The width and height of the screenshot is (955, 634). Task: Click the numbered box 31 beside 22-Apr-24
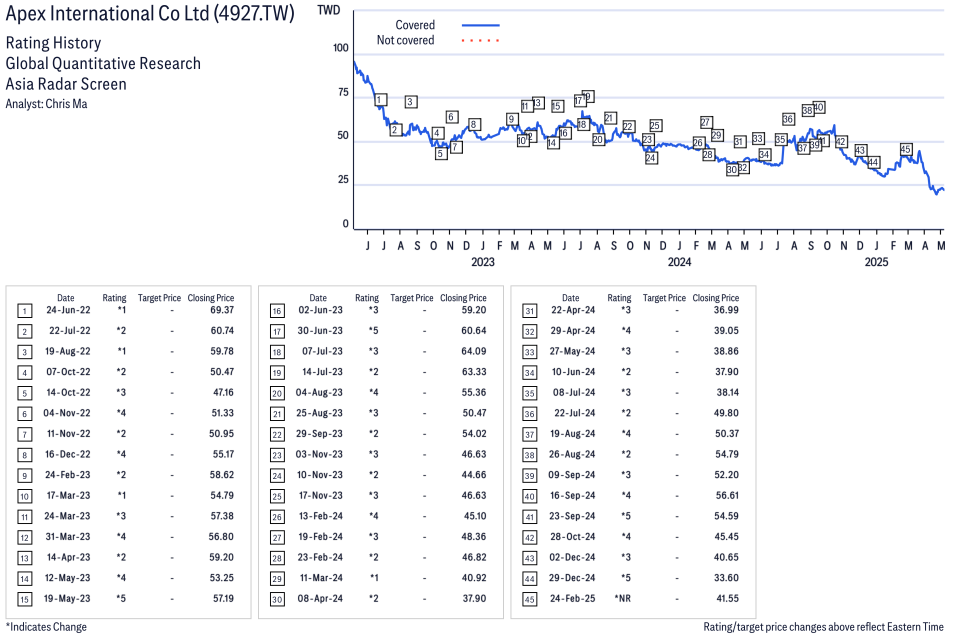pyautogui.click(x=530, y=311)
